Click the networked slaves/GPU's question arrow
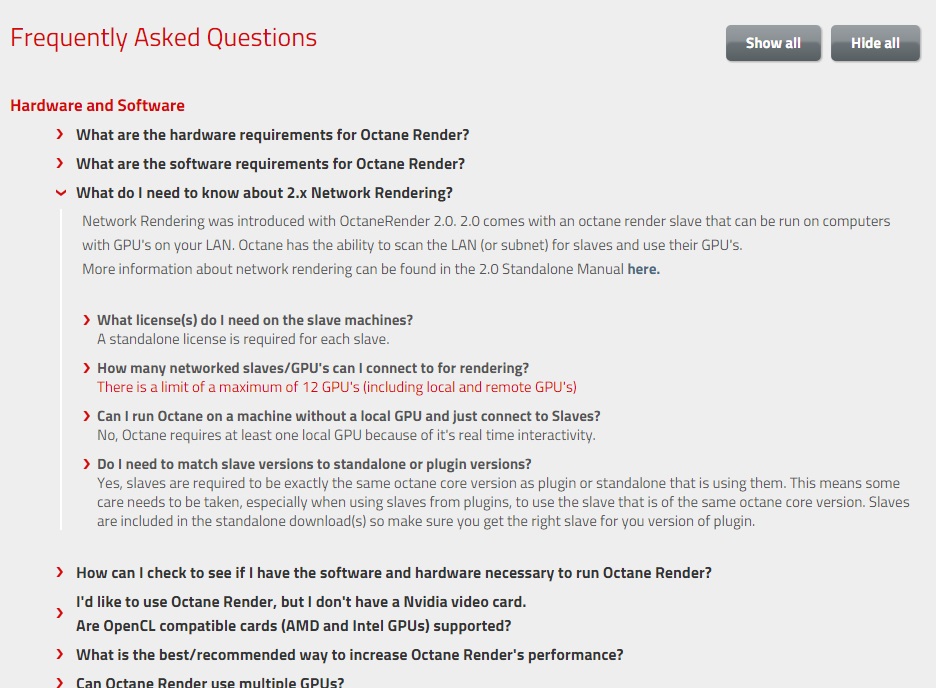Image resolution: width=936 pixels, height=688 pixels. coord(87,368)
